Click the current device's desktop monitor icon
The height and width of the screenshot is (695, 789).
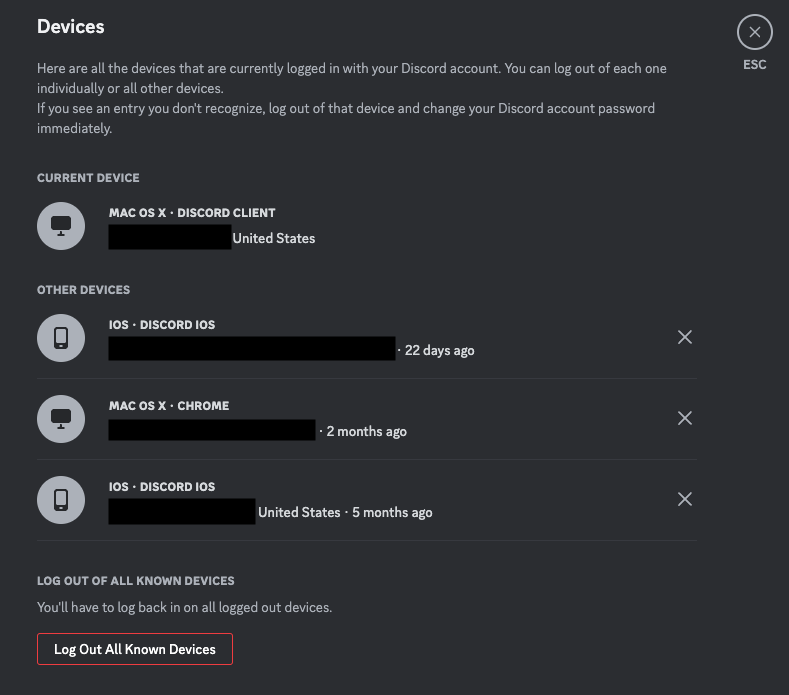click(61, 226)
